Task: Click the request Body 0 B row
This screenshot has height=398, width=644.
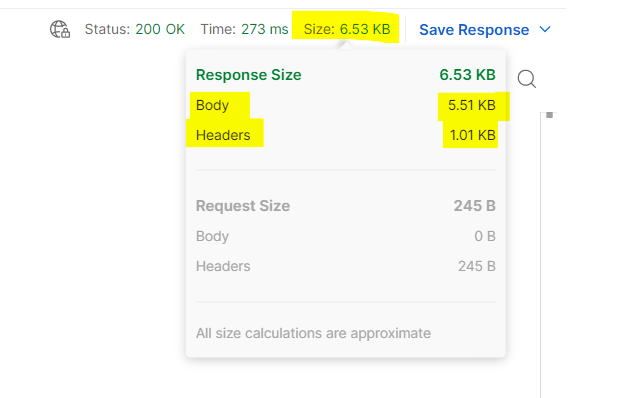Action: (346, 236)
